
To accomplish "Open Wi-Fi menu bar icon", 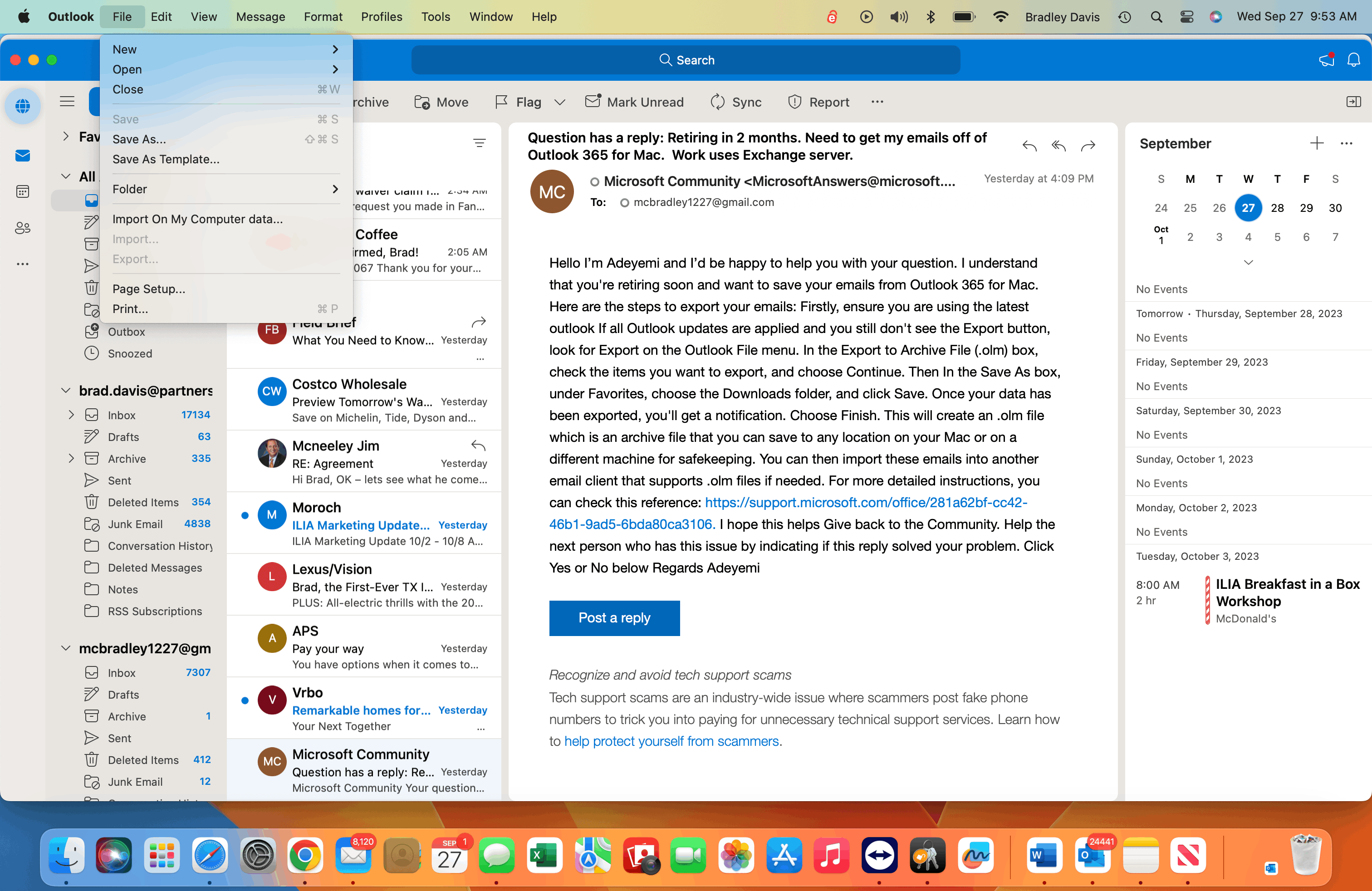I will tap(1000, 17).
